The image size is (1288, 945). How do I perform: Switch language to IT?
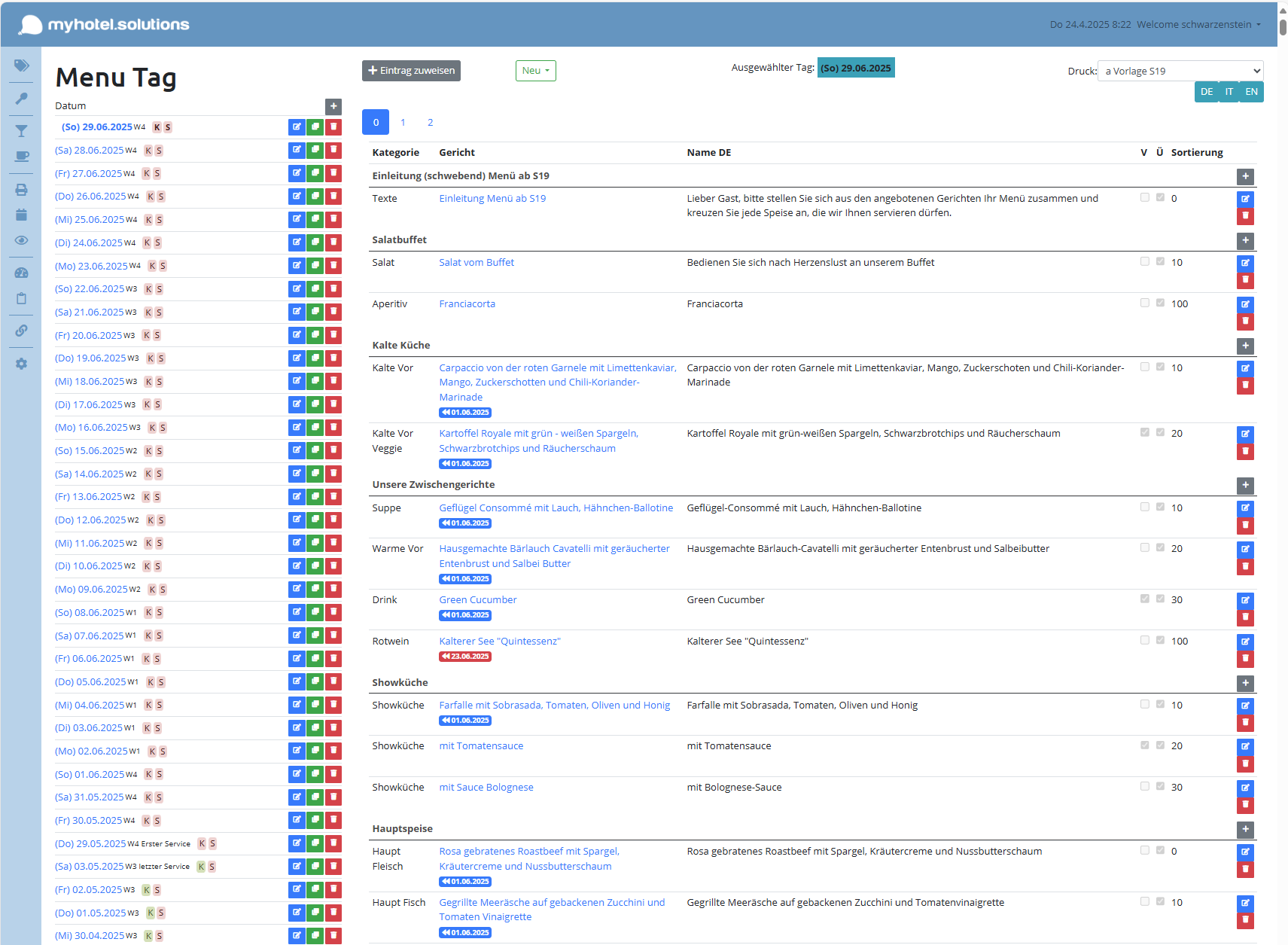point(1229,92)
